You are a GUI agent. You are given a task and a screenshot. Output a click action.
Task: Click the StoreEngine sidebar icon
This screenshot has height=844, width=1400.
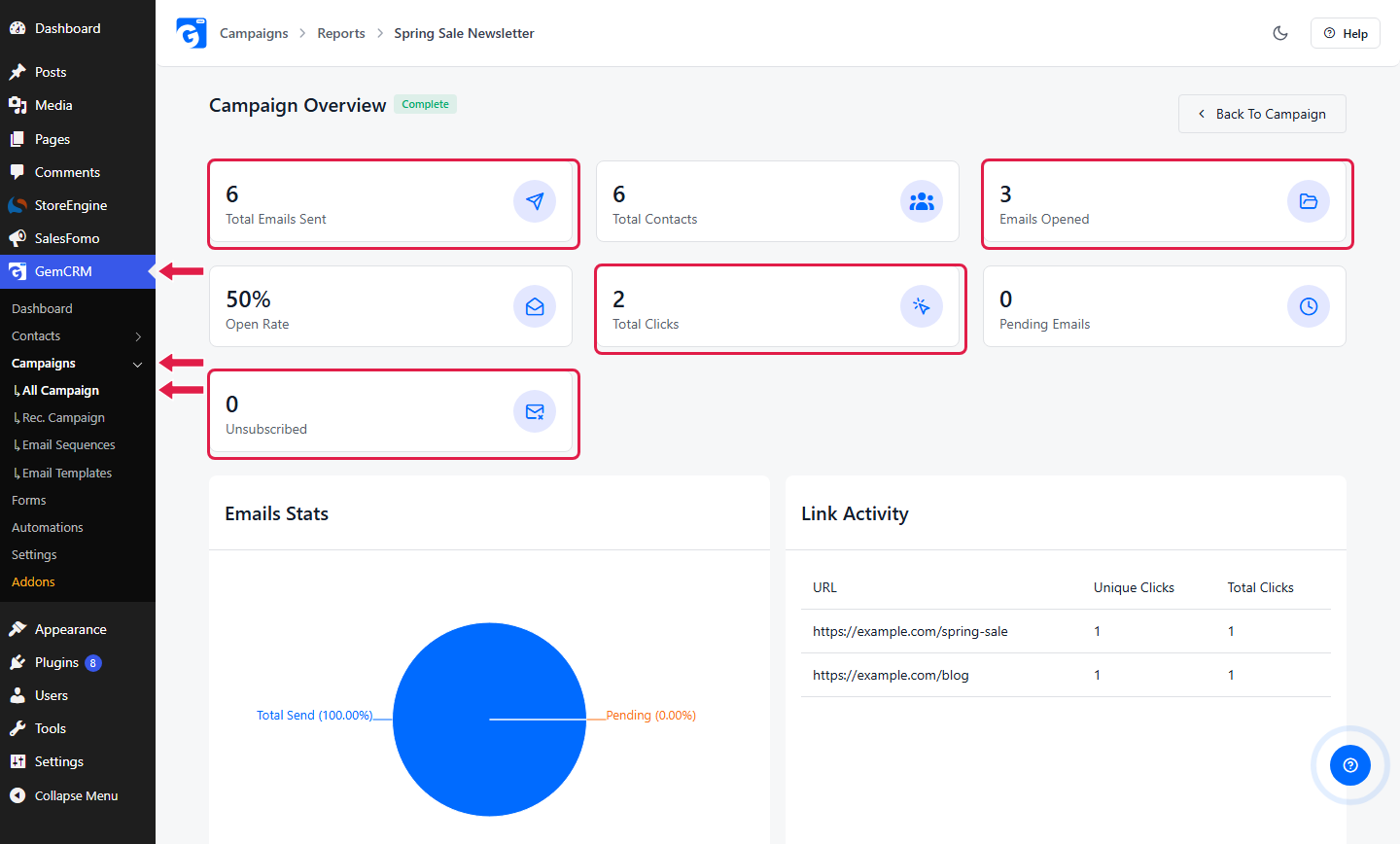point(17,205)
